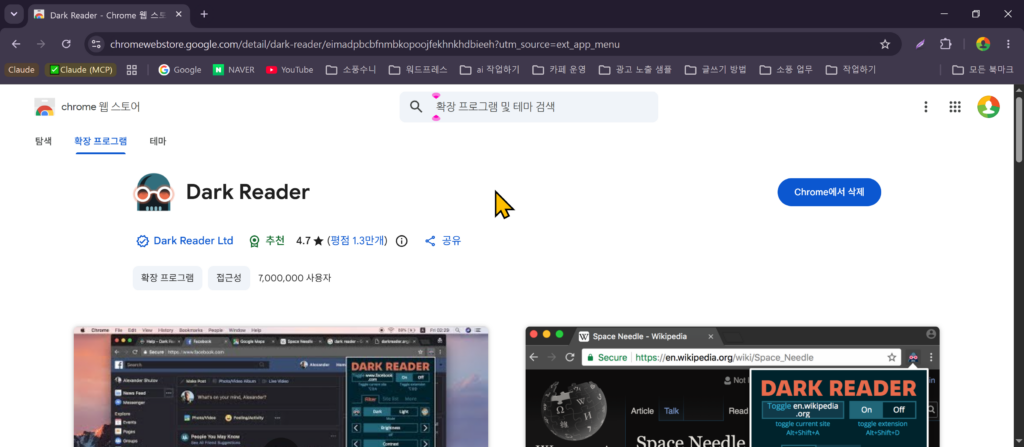Click the 공유 share link

pyautogui.click(x=443, y=240)
